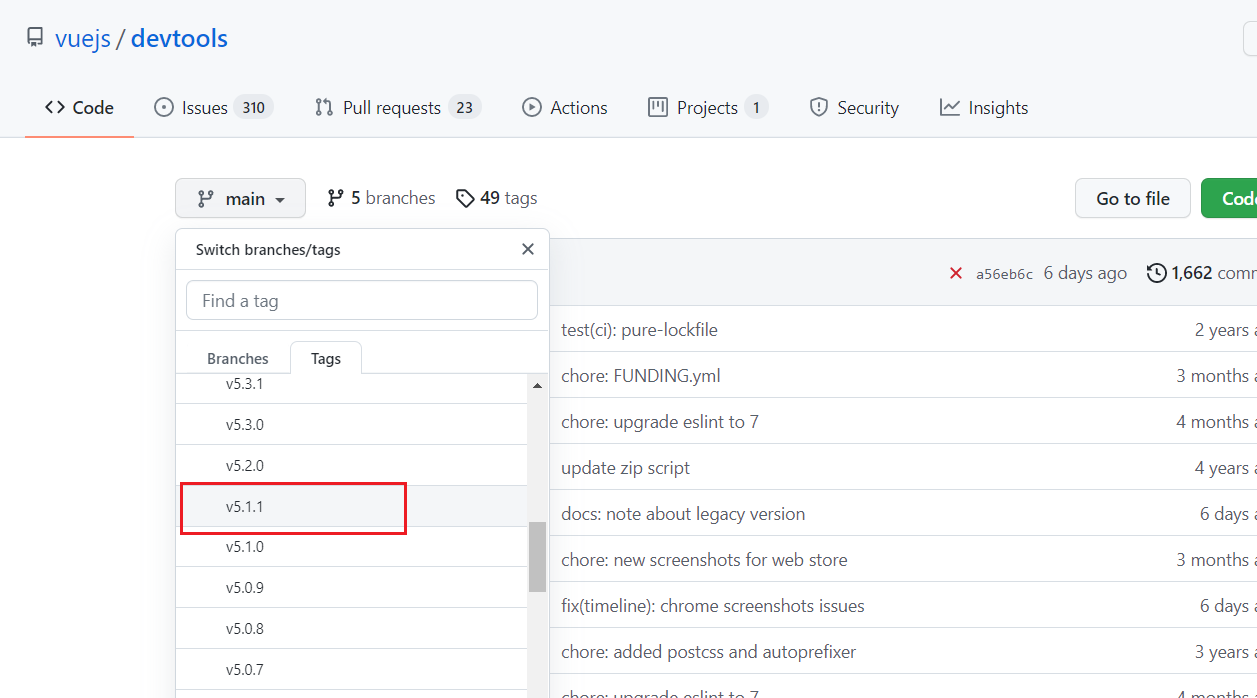Image resolution: width=1257 pixels, height=698 pixels.
Task: Select tag v5.3.0
Action: click(351, 425)
